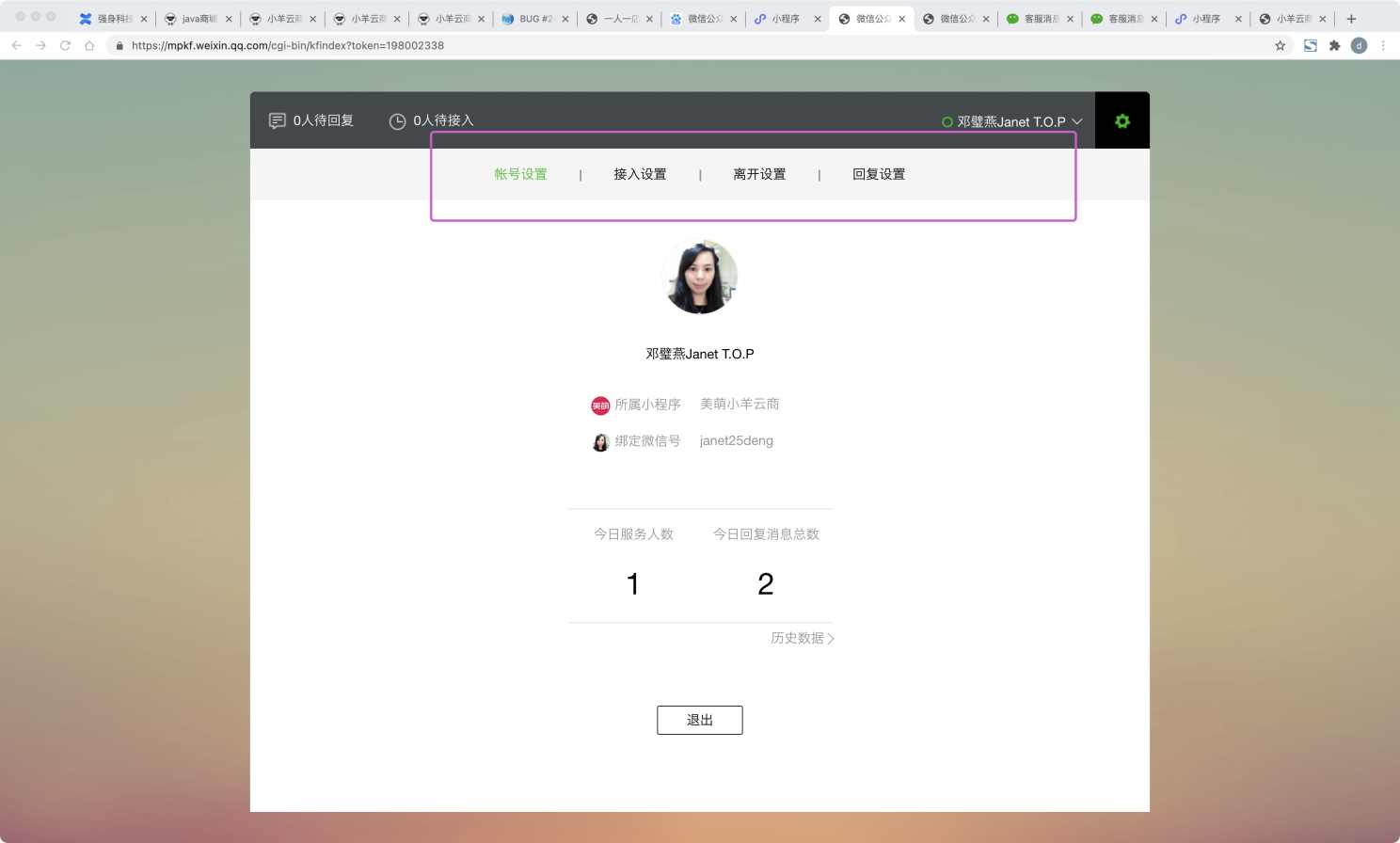Image resolution: width=1400 pixels, height=843 pixels.
Task: Open the 接入设置 tab
Action: point(640,174)
